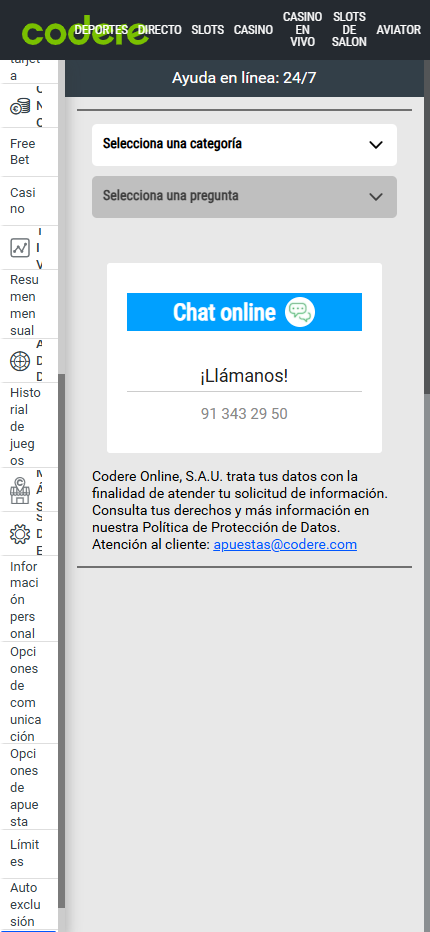Click the phone number 91 343 29 50
Screen dimensions: 430x932
click(244, 414)
